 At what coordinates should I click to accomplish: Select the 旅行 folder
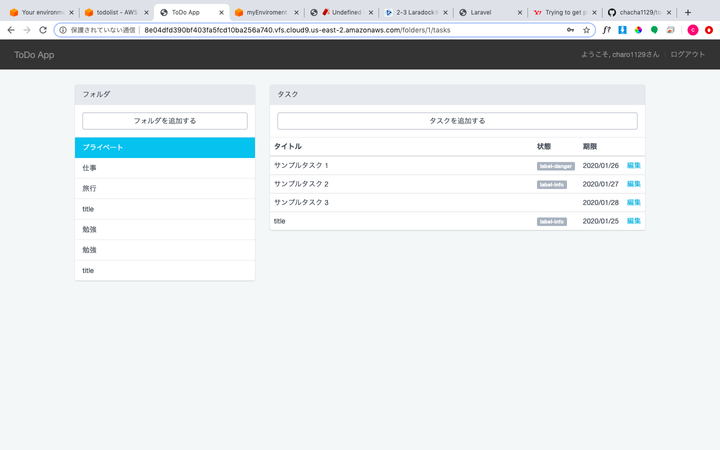click(165, 188)
